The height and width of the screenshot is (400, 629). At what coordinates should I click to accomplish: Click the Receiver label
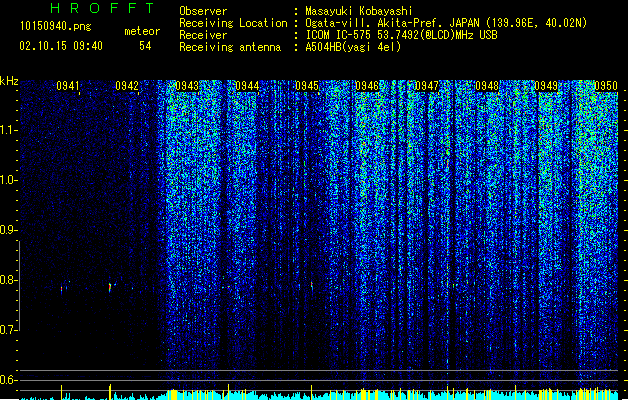[203, 35]
